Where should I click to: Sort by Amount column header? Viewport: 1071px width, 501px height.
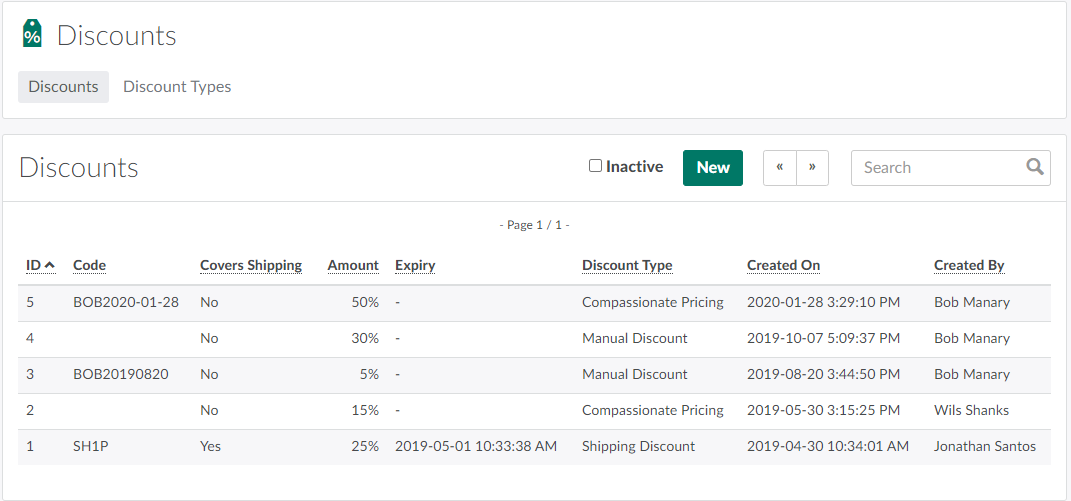pos(353,265)
